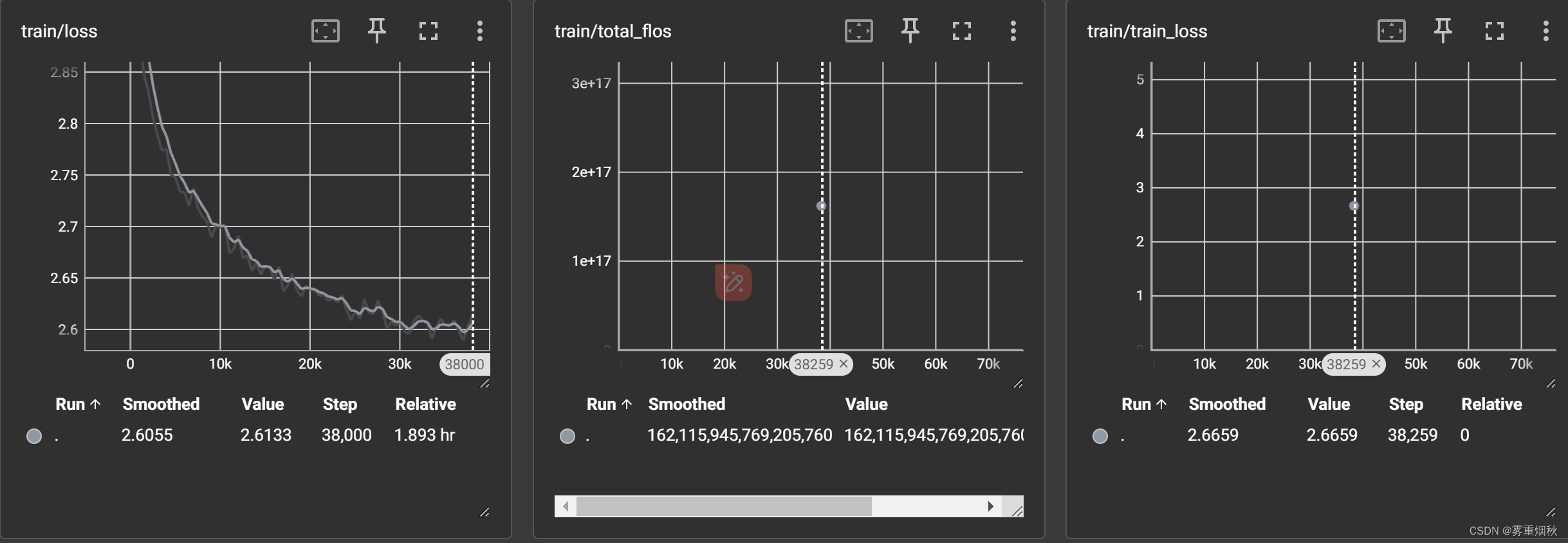Click the table resize handle in train/loss card
1568x543 pixels.
click(484, 512)
